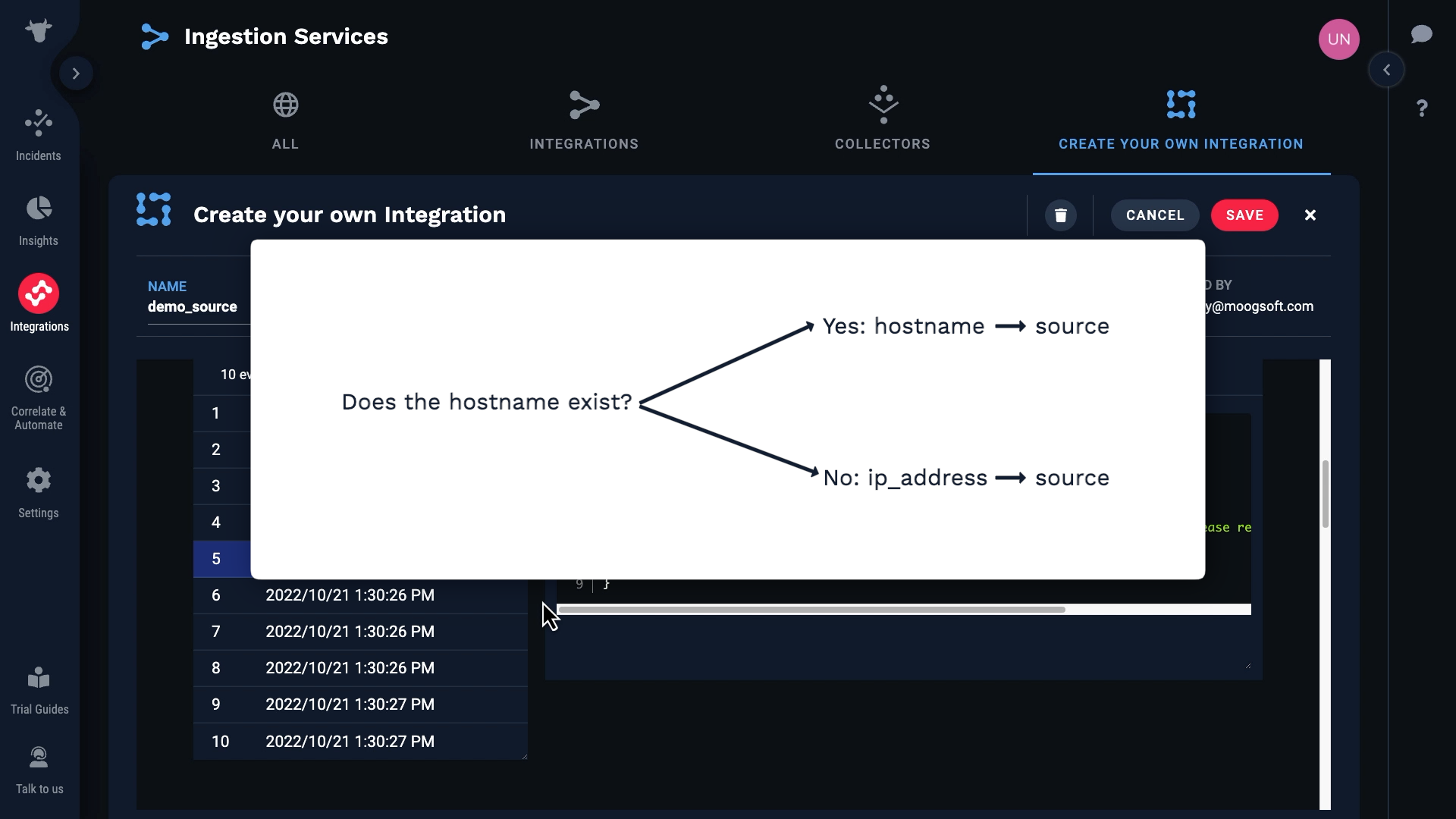Open the chat bubble icon
Viewport: 1456px width, 819px height.
[x=1421, y=34]
